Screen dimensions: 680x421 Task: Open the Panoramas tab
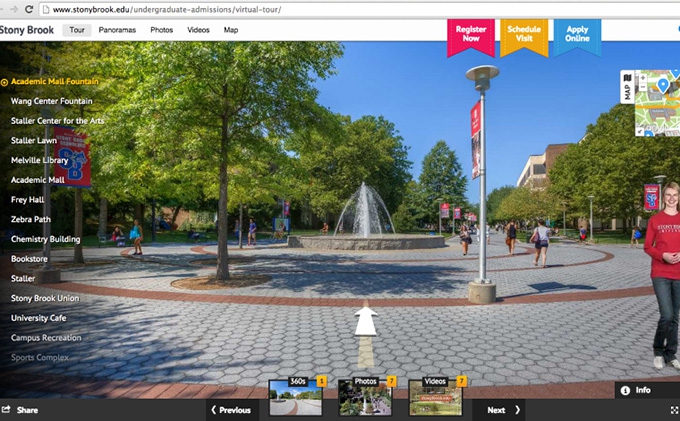(x=117, y=30)
